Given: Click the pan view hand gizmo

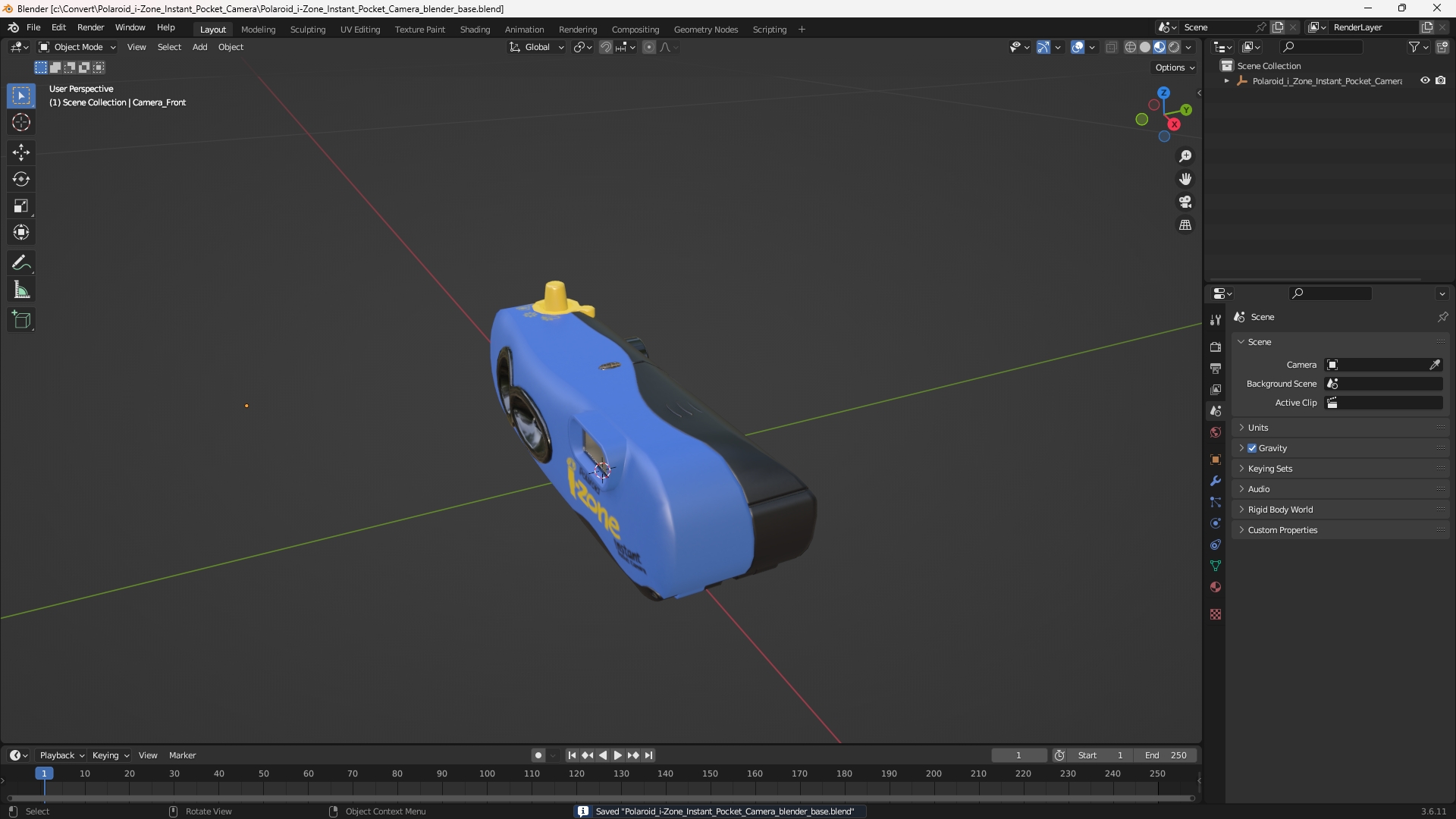Looking at the screenshot, I should 1185,179.
